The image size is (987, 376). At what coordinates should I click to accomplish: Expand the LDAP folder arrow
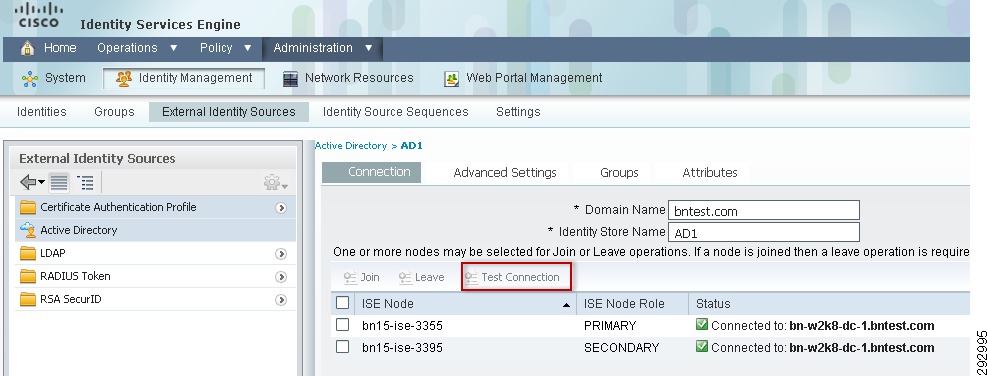[281, 254]
